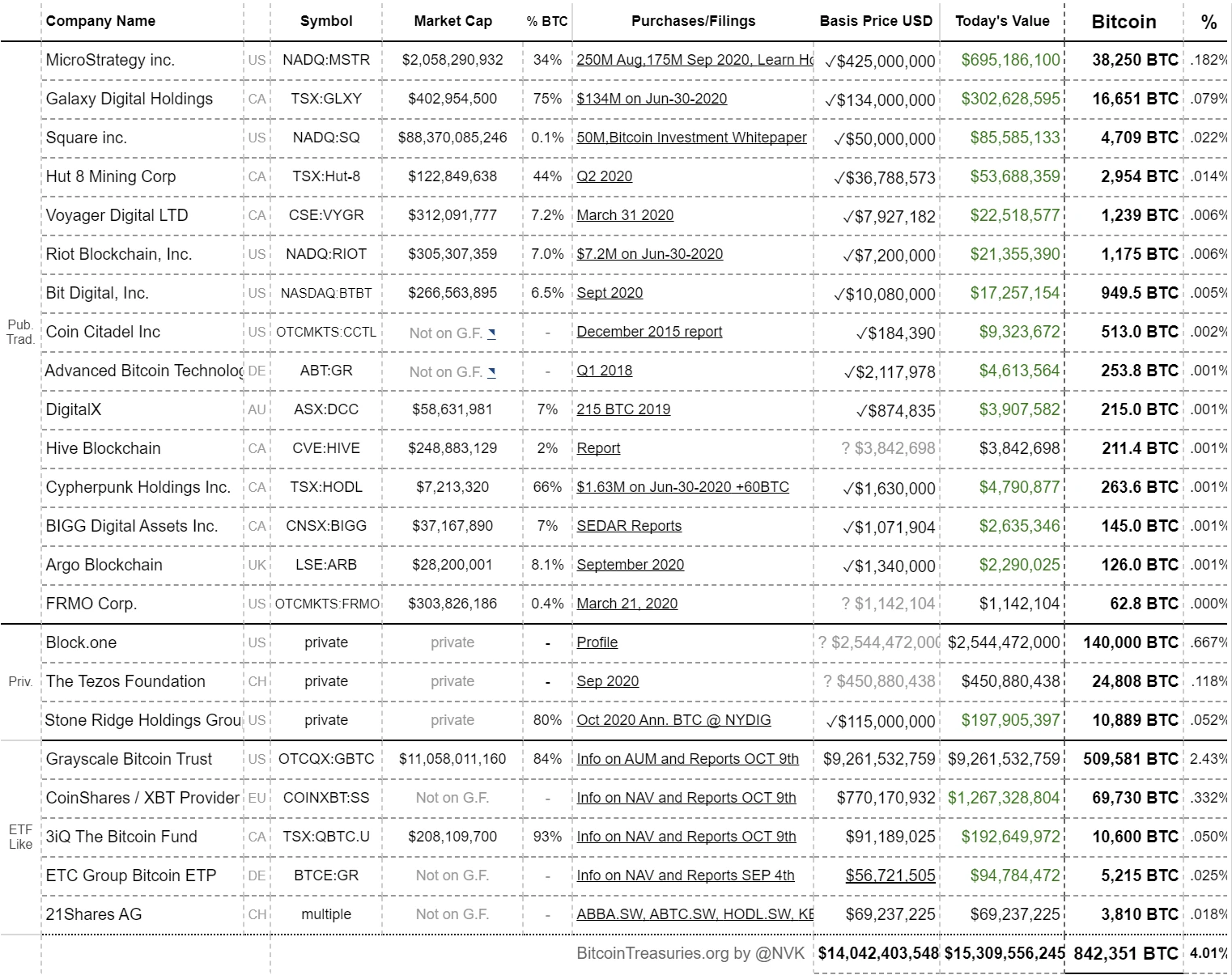Open Grayscale's Info on AUM and Reports link
Viewport: 1232px width, 975px height.
pos(687,759)
